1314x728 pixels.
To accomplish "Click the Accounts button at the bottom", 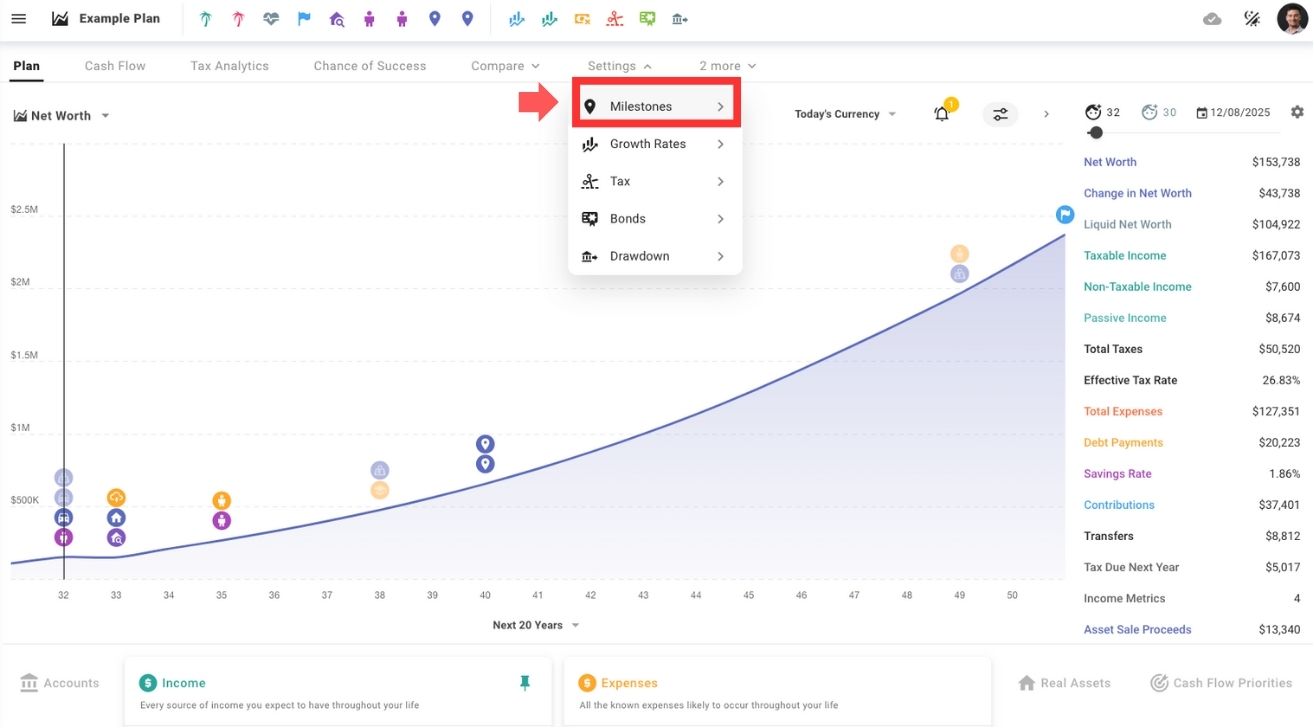I will tap(60, 683).
